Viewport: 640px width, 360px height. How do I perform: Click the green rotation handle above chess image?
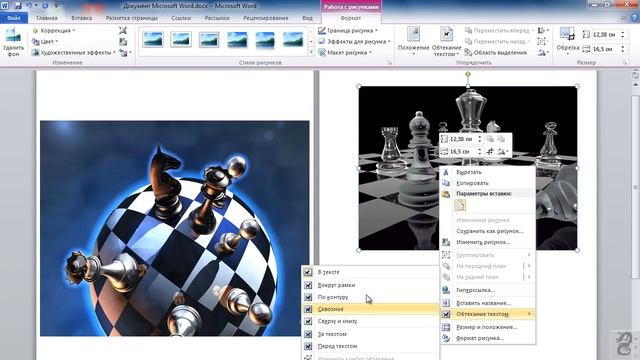click(x=468, y=74)
